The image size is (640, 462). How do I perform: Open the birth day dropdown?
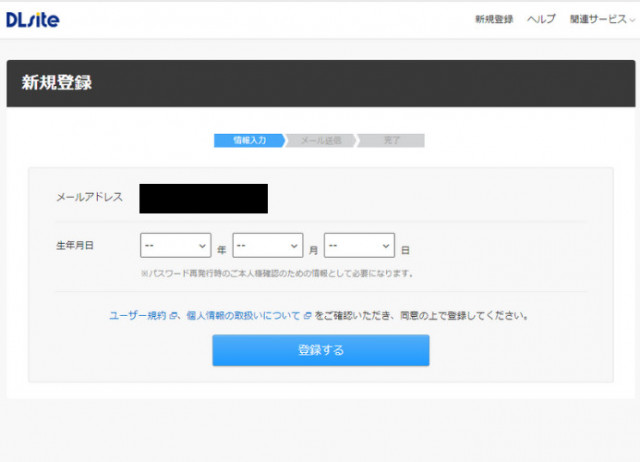tap(359, 245)
